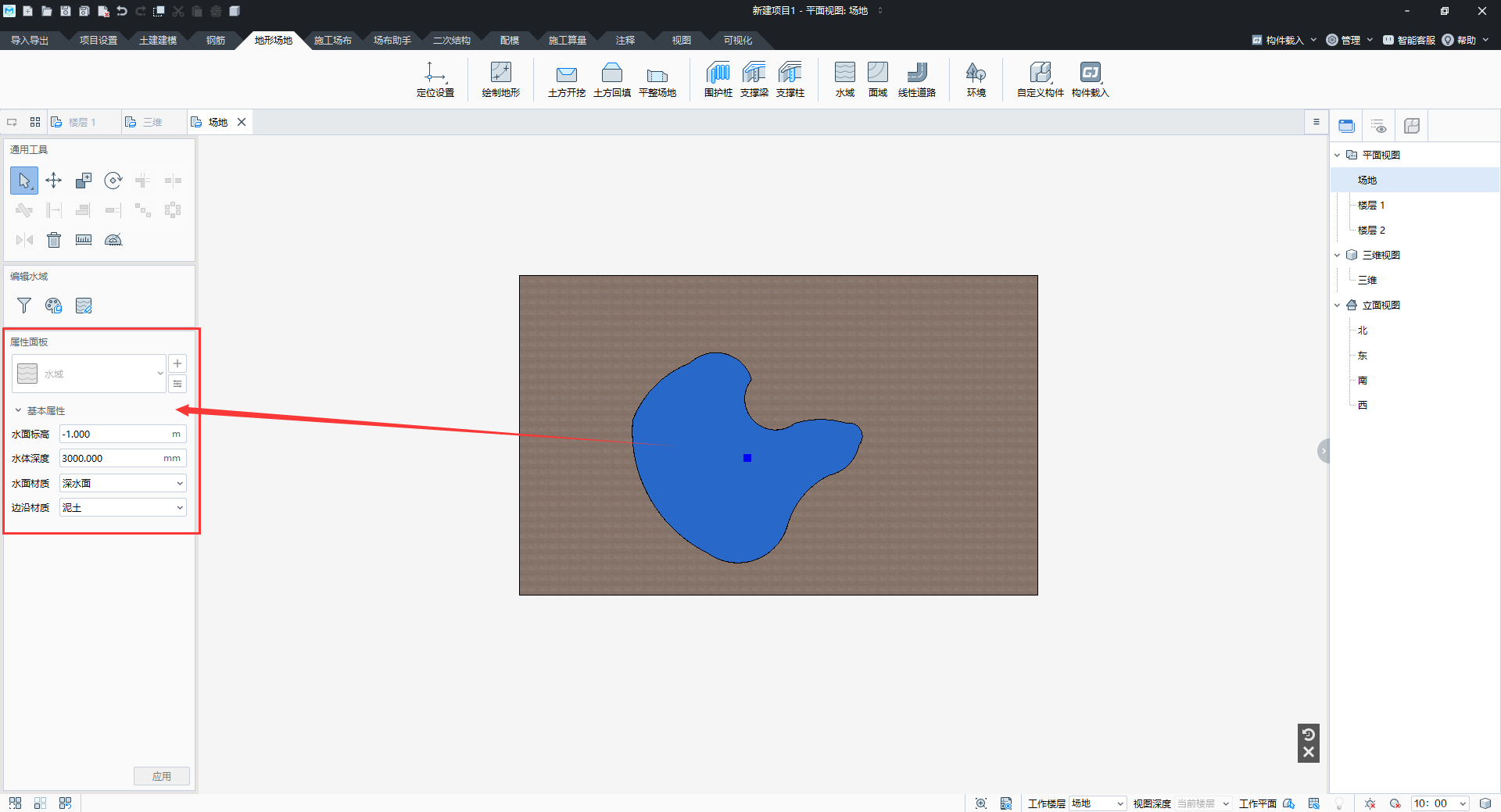Choose the 支撑柱 support column tool

coord(790,79)
